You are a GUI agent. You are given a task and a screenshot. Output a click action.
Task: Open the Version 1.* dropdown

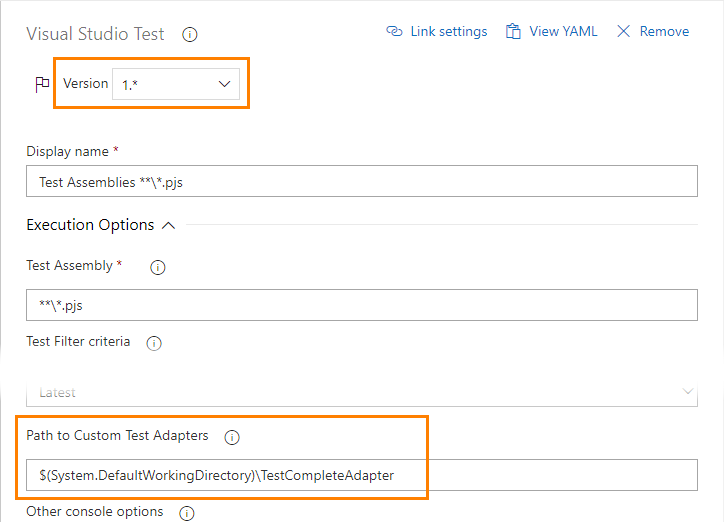pyautogui.click(x=176, y=85)
